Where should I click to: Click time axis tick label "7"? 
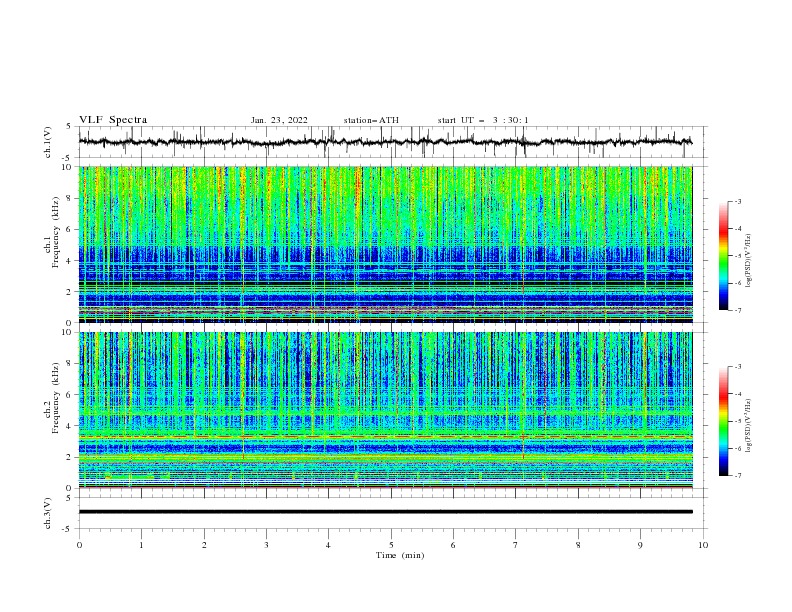(x=516, y=545)
